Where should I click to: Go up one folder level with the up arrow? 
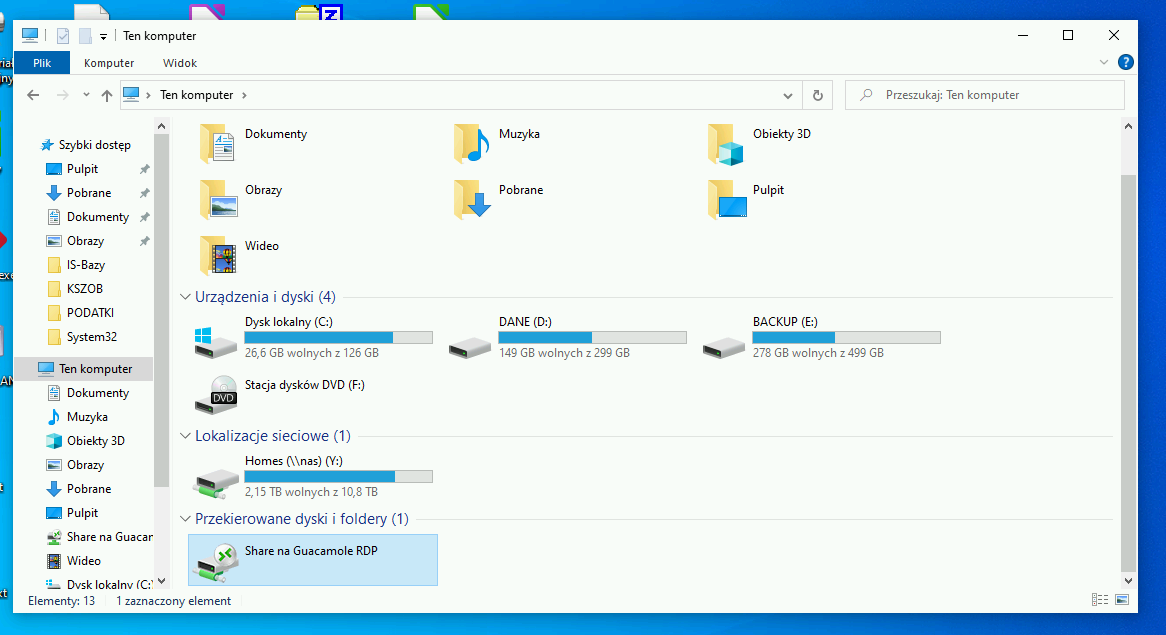point(107,95)
